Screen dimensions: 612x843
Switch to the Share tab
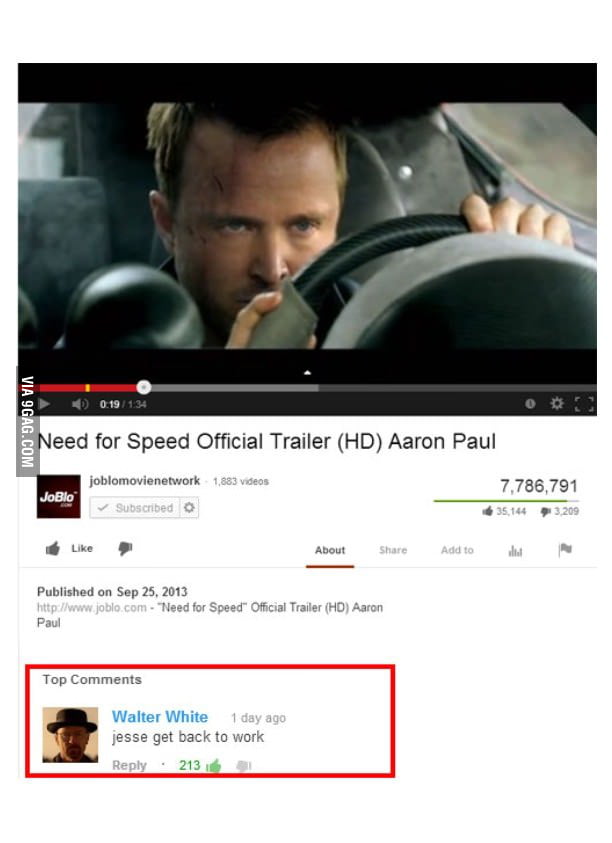(x=393, y=550)
